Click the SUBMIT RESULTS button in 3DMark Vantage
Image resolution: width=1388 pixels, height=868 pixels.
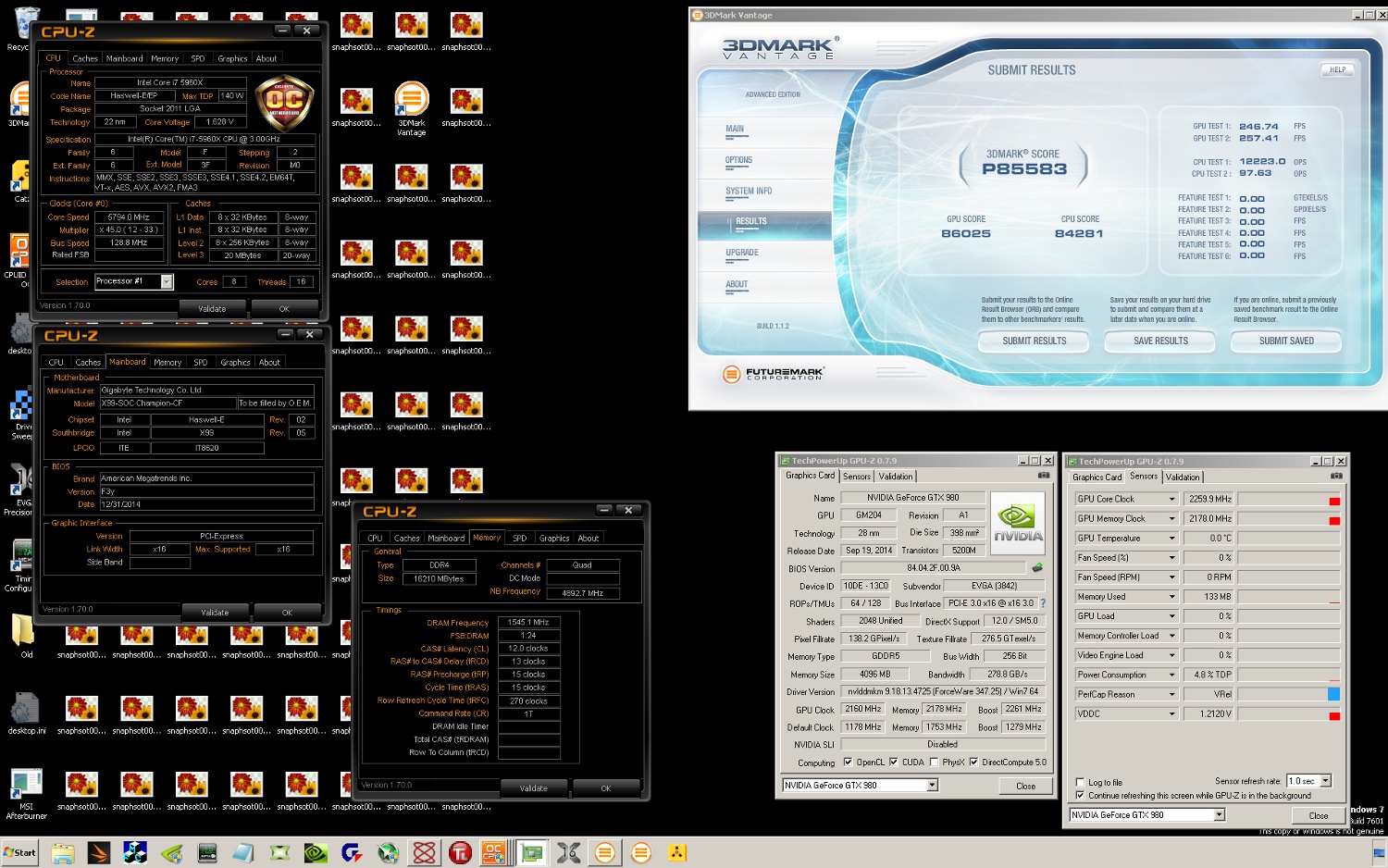pyautogui.click(x=1035, y=341)
